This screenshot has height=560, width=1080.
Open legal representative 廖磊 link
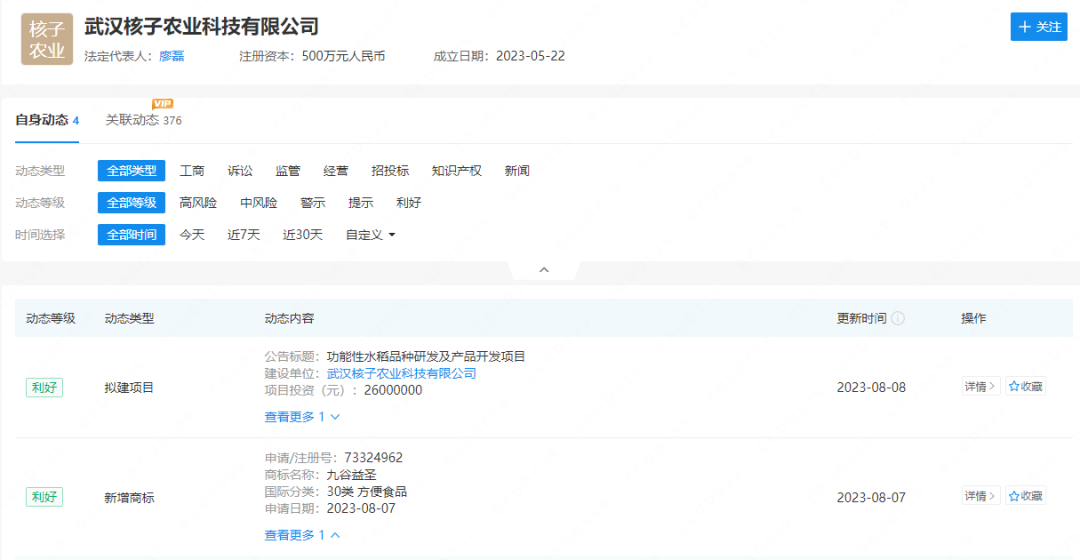tap(171, 56)
